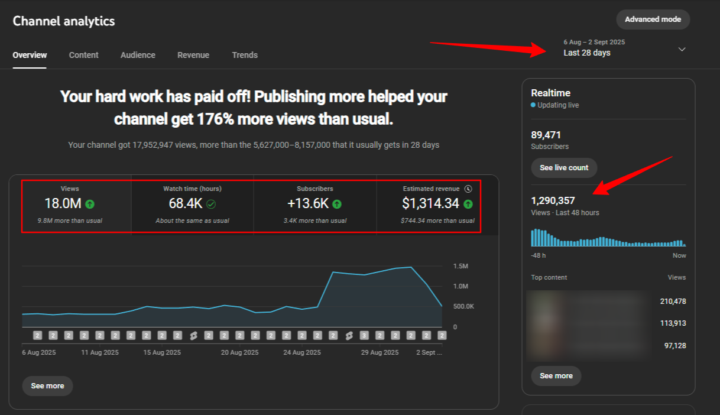Open the Revenue tab

pyautogui.click(x=193, y=55)
